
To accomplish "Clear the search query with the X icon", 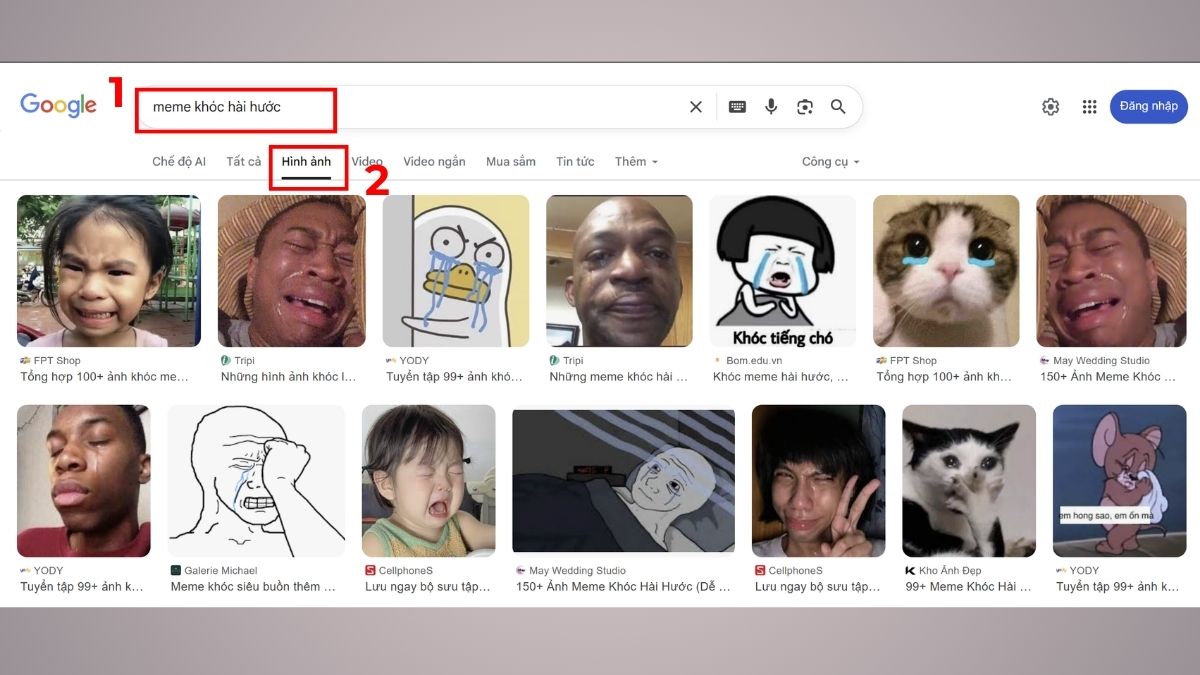I will [x=695, y=106].
